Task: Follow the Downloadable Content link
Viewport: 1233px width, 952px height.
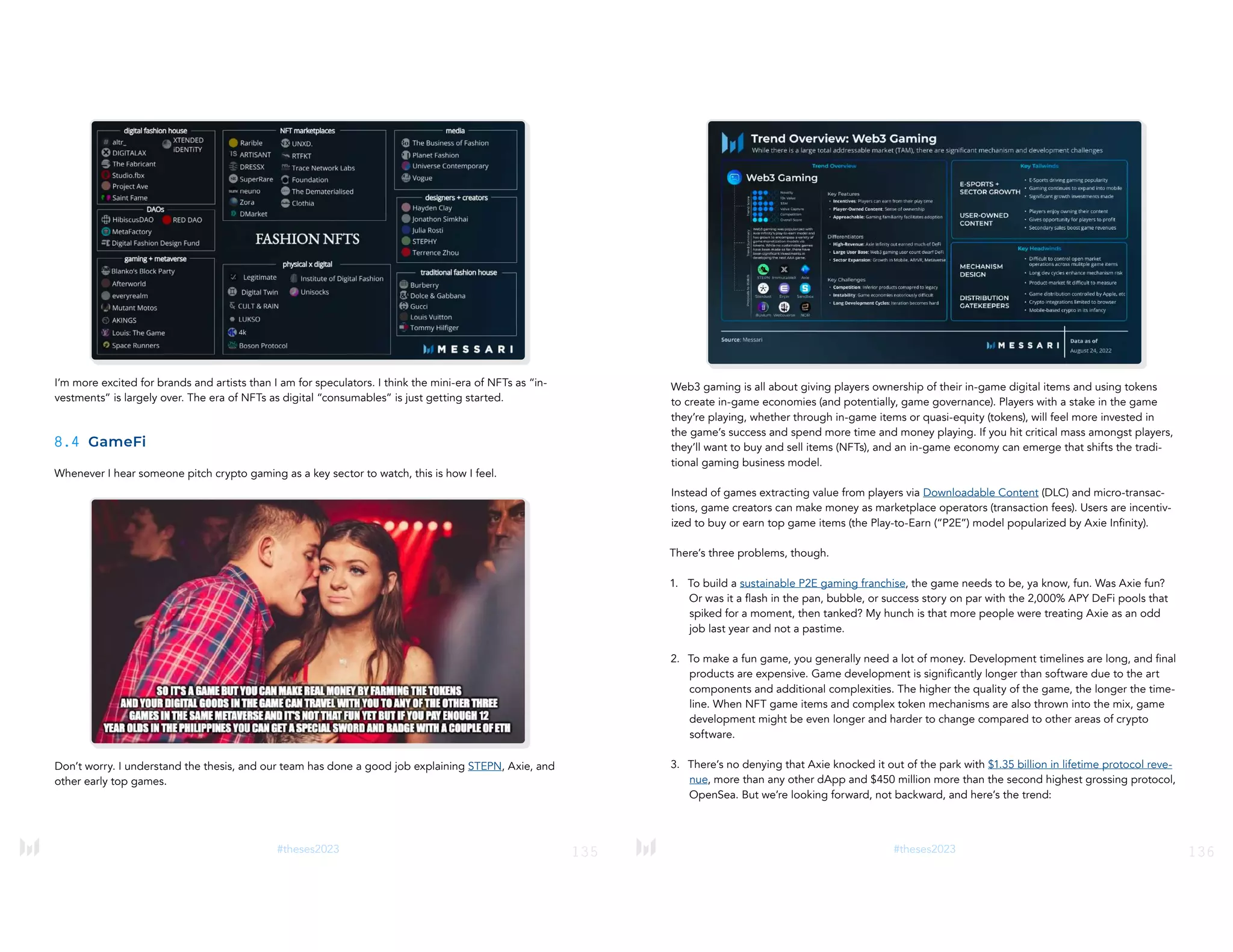Action: 980,492
